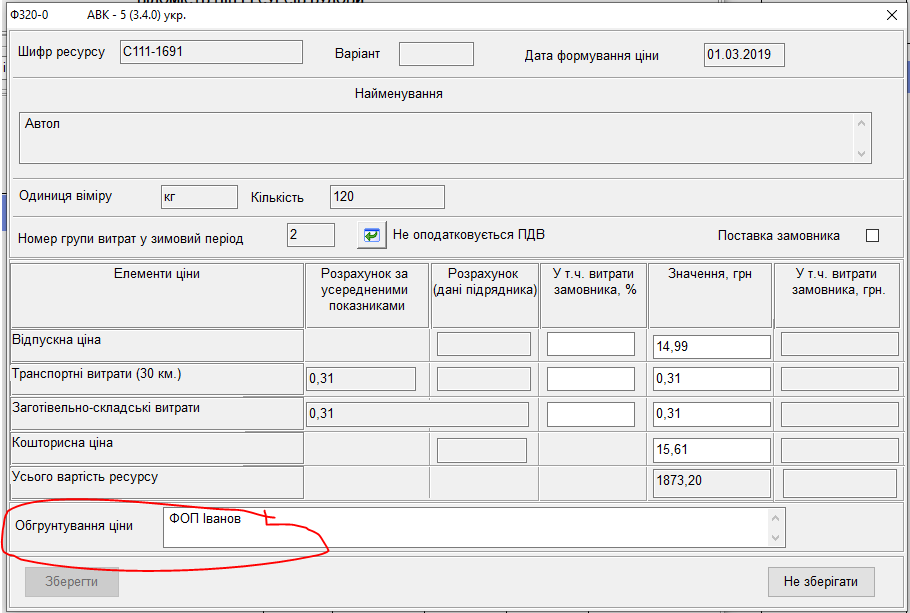Click the Відпускна ціна customer percent field

(x=591, y=344)
